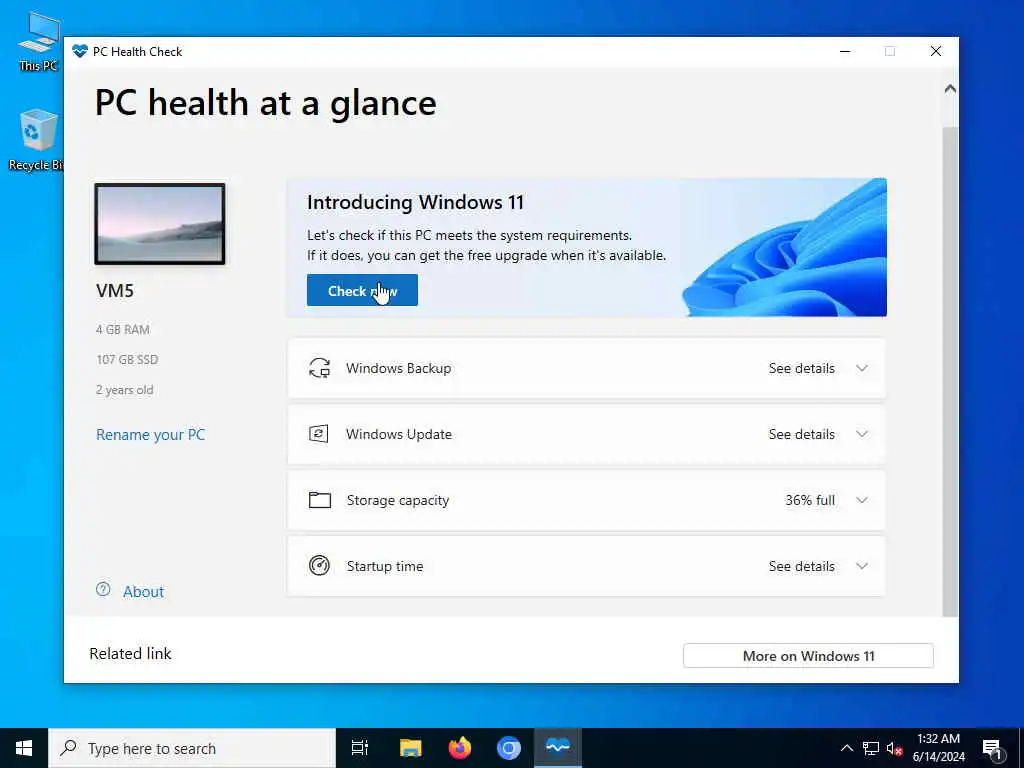Viewport: 1024px width, 768px height.
Task: Click See details for Windows Update
Action: 801,434
